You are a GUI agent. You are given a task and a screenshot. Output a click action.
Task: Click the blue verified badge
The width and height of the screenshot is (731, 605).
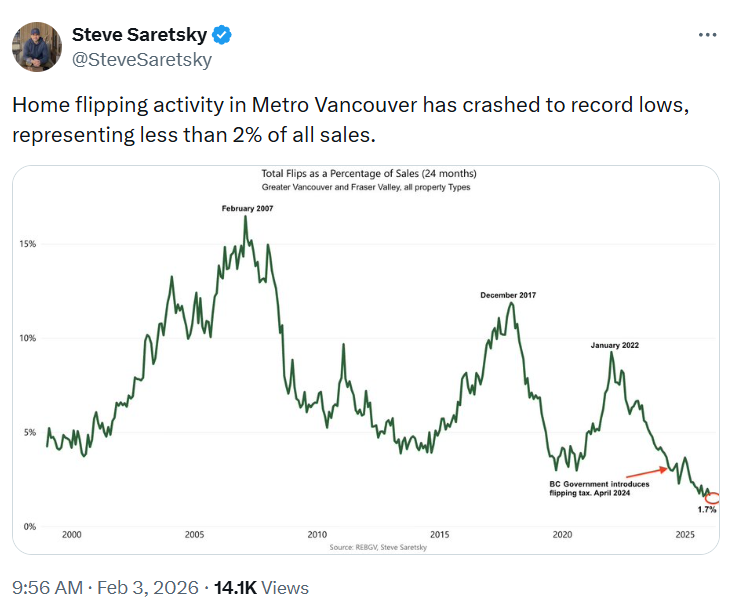coord(222,36)
